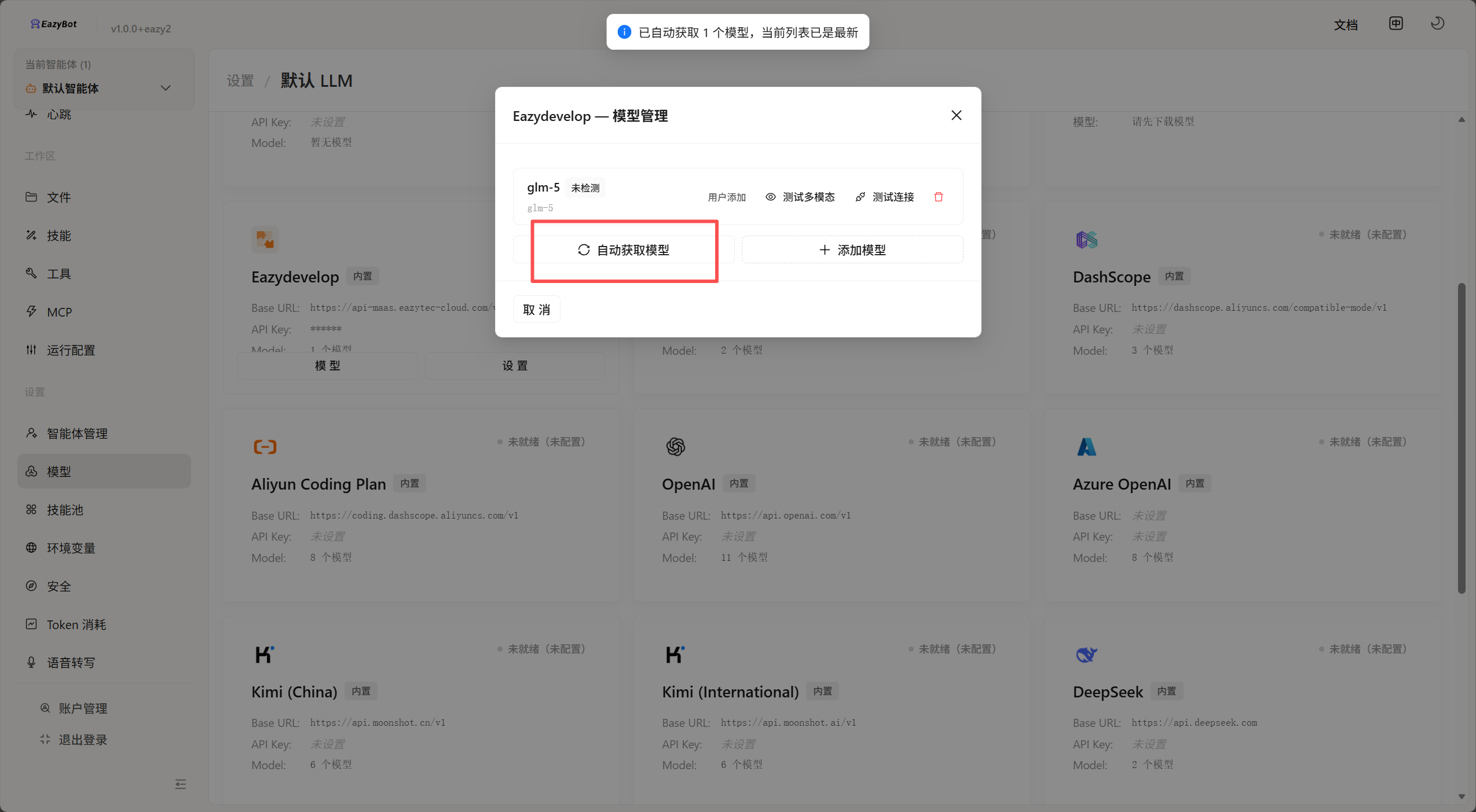The height and width of the screenshot is (812, 1476).
Task: Click 添加模型 button
Action: [852, 250]
